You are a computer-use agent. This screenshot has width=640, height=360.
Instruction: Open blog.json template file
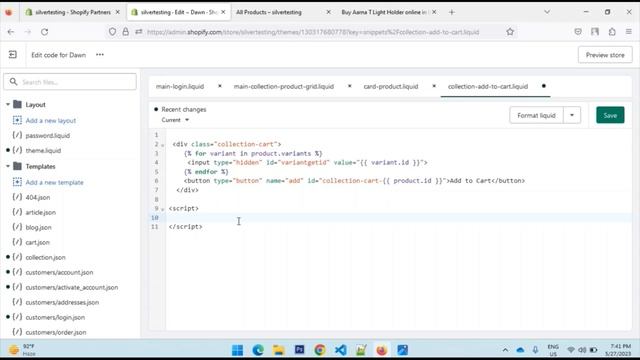[x=38, y=227]
